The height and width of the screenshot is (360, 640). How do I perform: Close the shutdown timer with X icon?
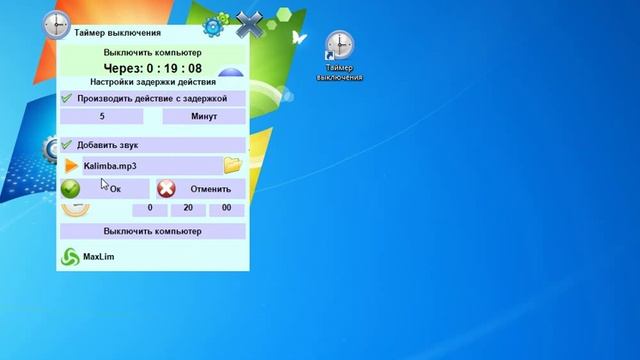coord(249,25)
